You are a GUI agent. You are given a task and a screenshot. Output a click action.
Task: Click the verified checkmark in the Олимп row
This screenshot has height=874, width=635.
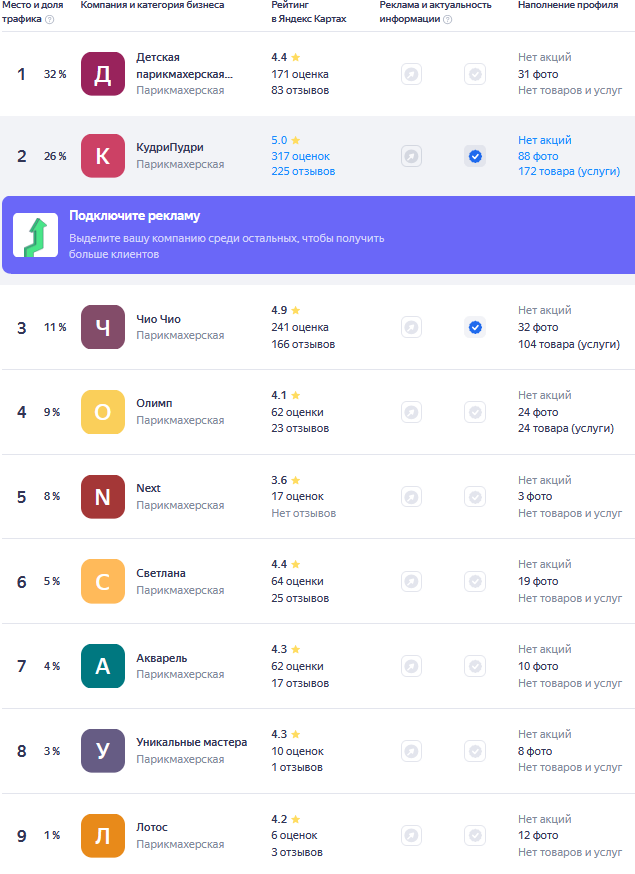coord(475,412)
